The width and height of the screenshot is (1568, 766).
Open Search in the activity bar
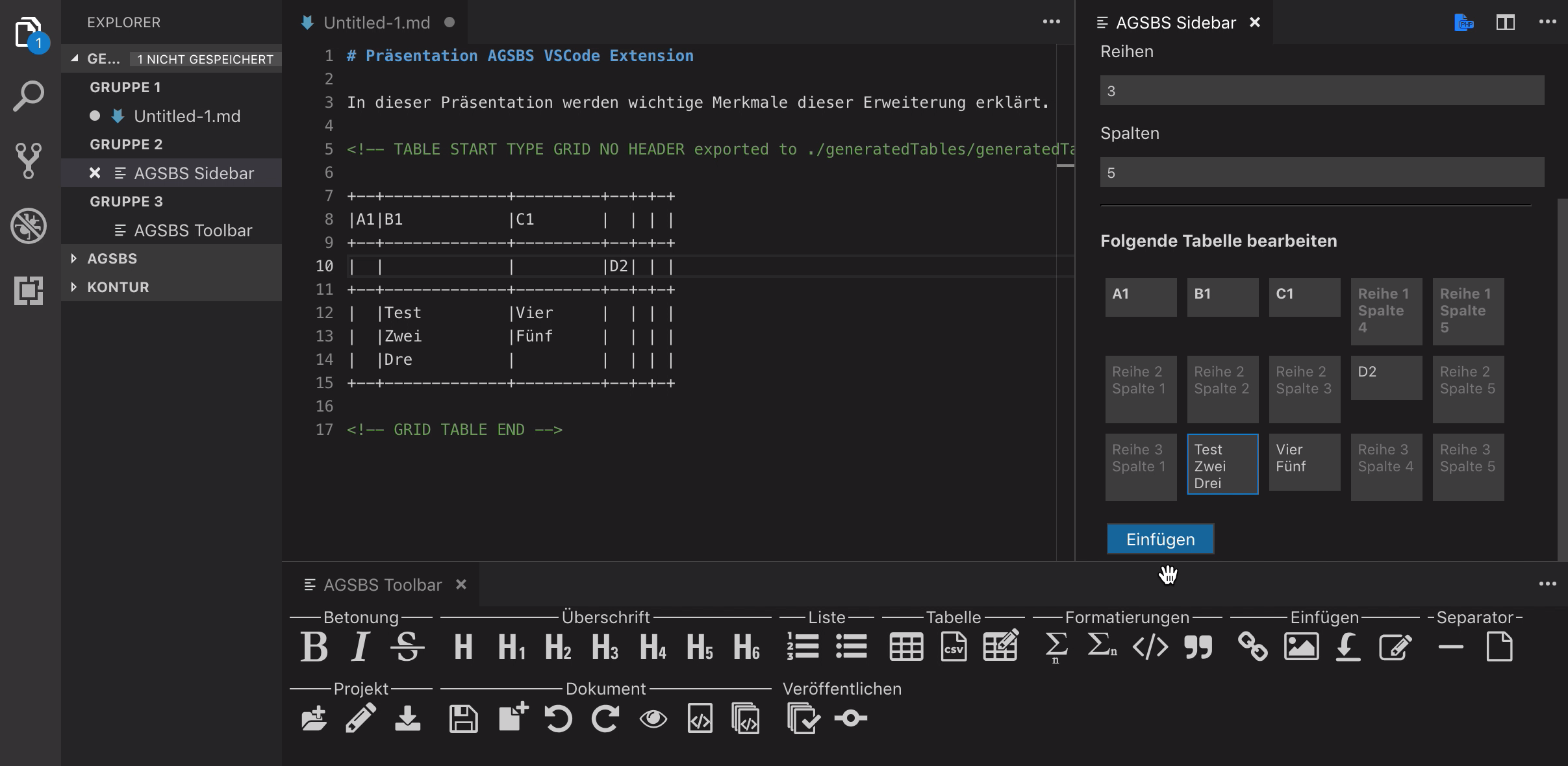point(28,95)
